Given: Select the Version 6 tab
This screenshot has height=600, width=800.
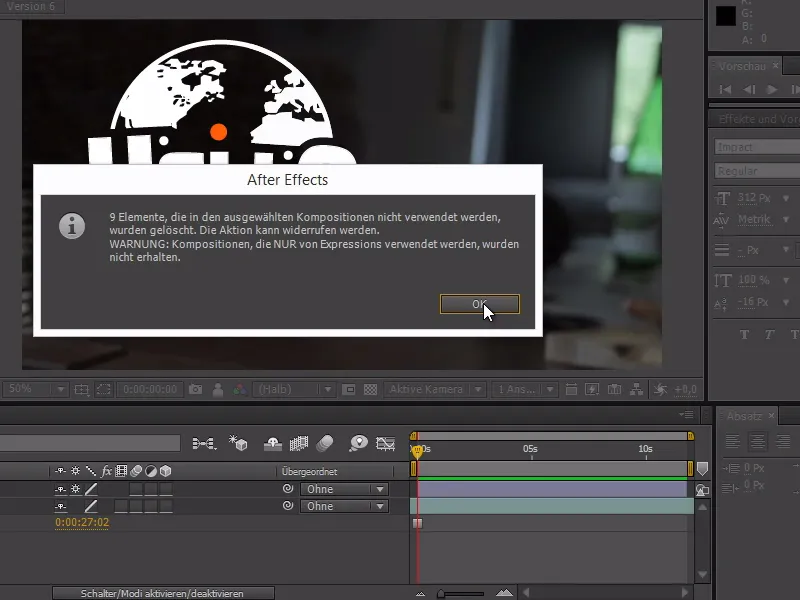Looking at the screenshot, I should (x=30, y=5).
